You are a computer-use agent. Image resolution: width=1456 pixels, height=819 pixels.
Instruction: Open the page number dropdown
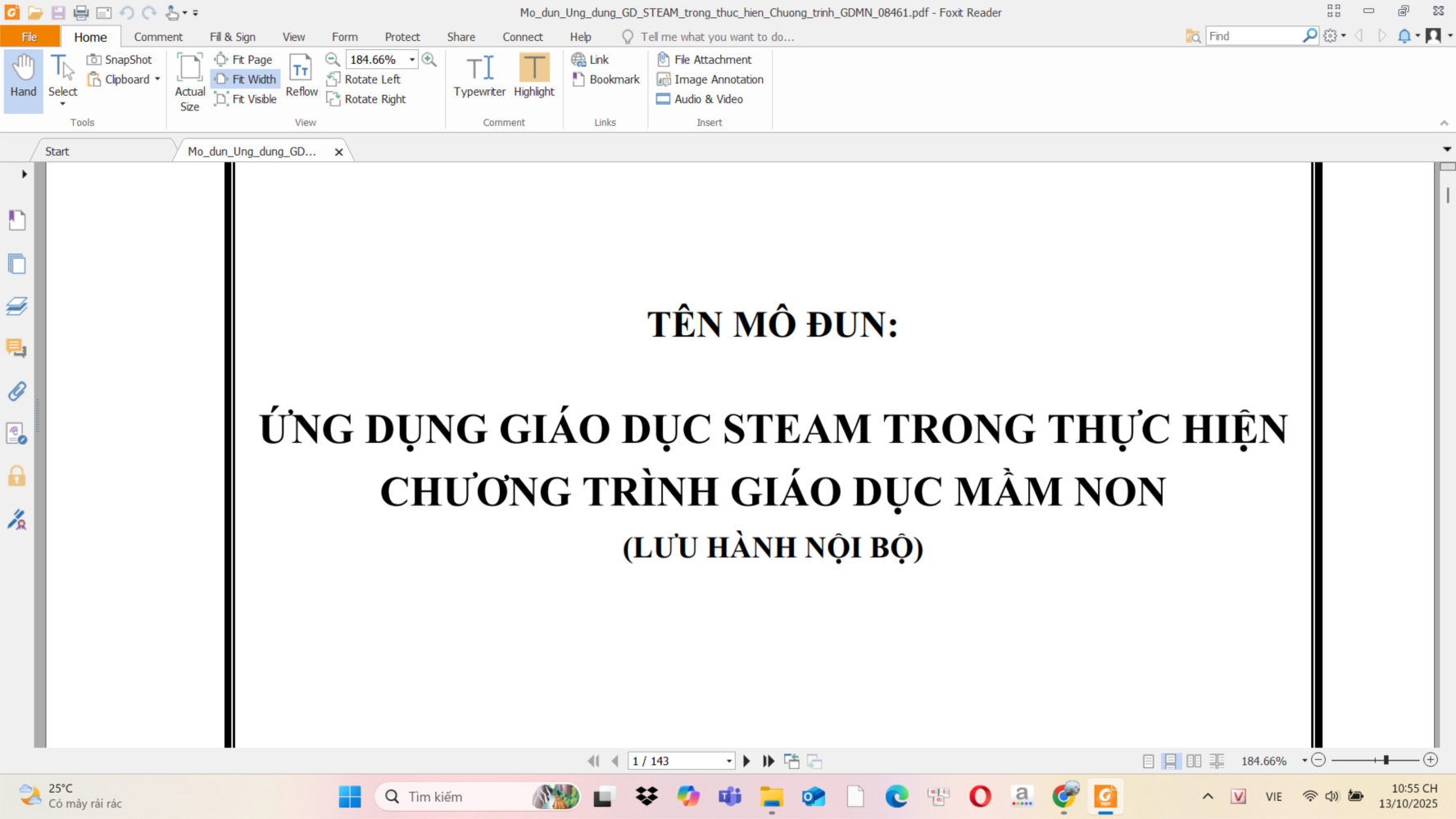728,761
